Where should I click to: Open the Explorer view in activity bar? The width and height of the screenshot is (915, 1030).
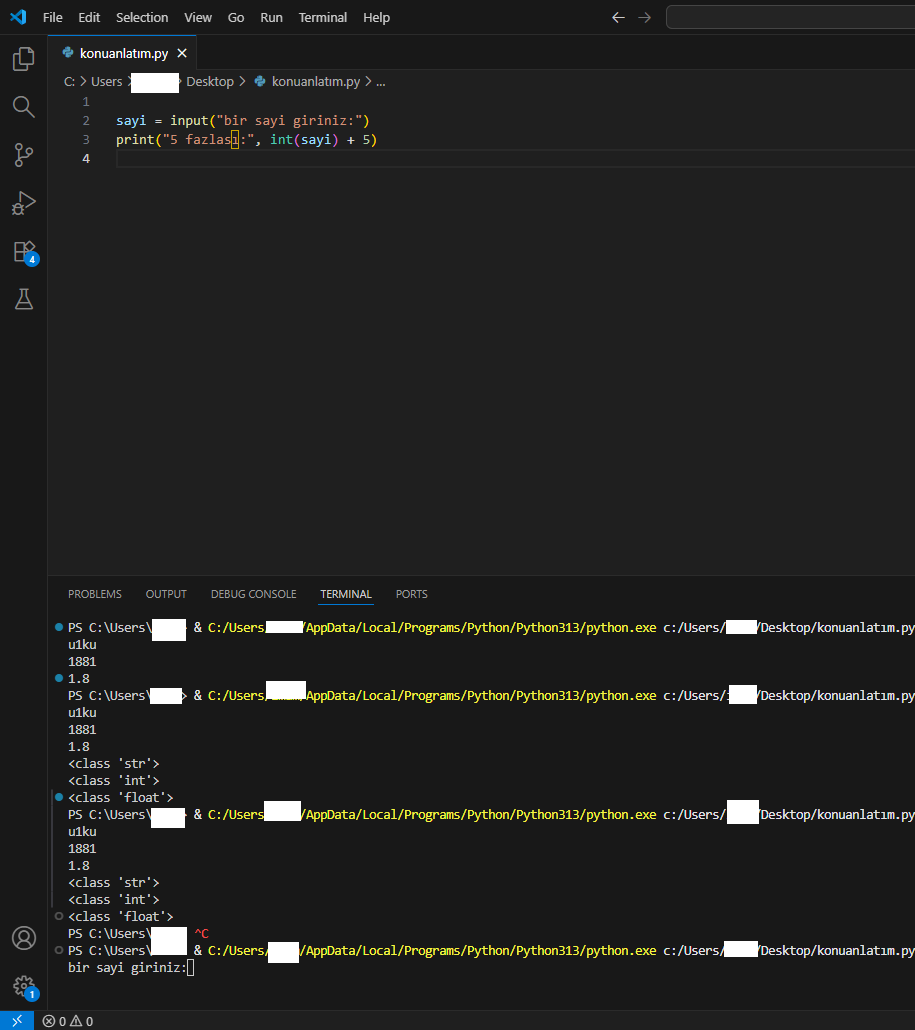[24, 59]
